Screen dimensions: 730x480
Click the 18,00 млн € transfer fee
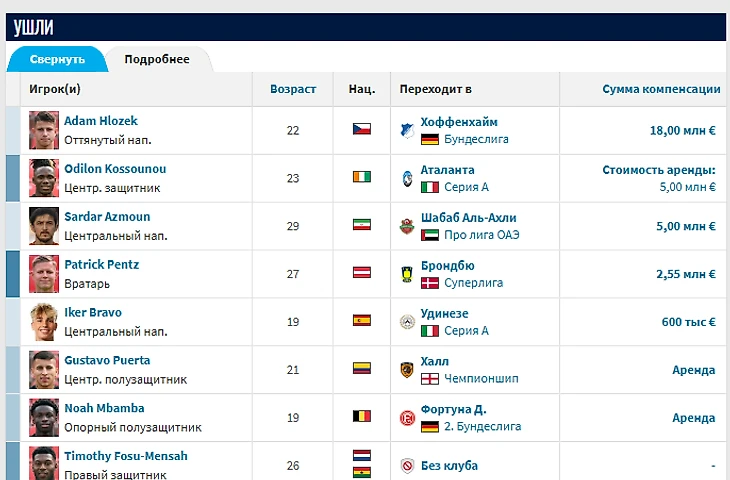[x=682, y=130]
